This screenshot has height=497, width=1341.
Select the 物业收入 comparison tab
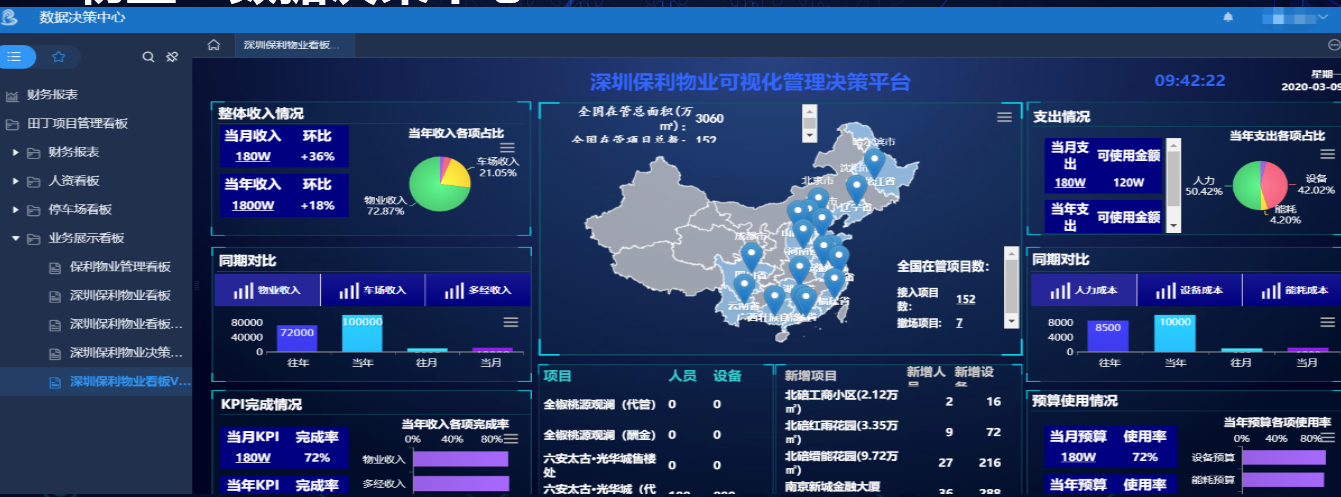[267, 290]
